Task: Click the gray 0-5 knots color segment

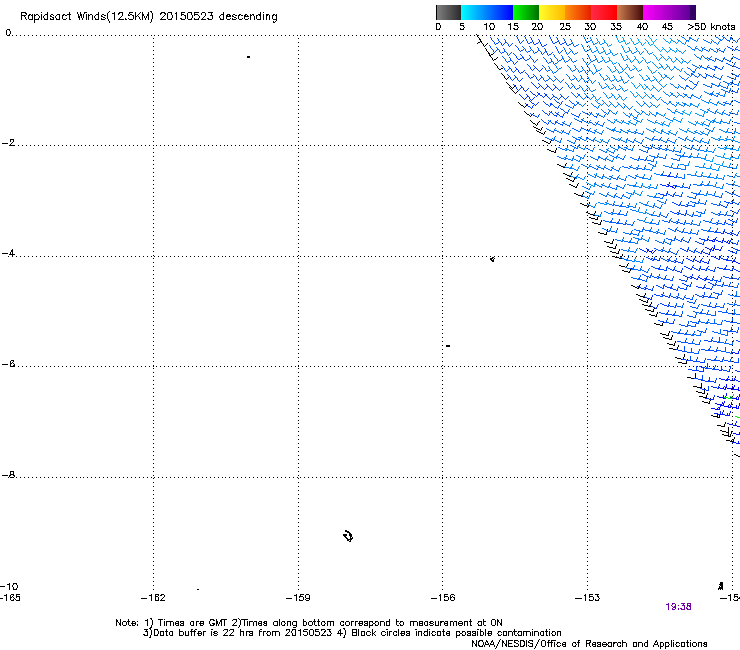Action: (448, 12)
